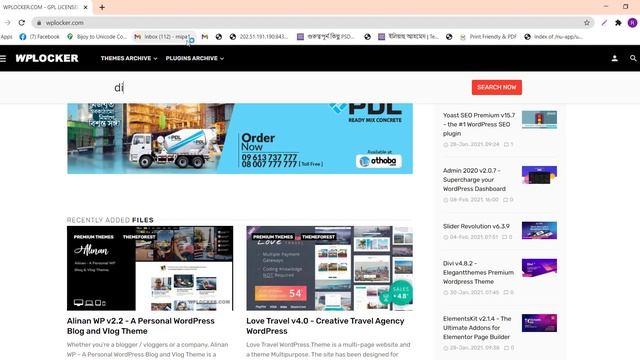Open the Alinan WP theme thumbnail
640x360 pixels.
point(150,268)
